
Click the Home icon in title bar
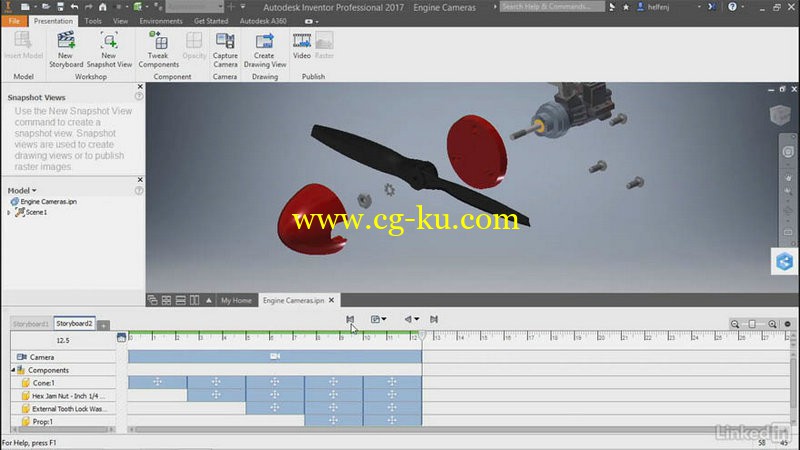(103, 7)
